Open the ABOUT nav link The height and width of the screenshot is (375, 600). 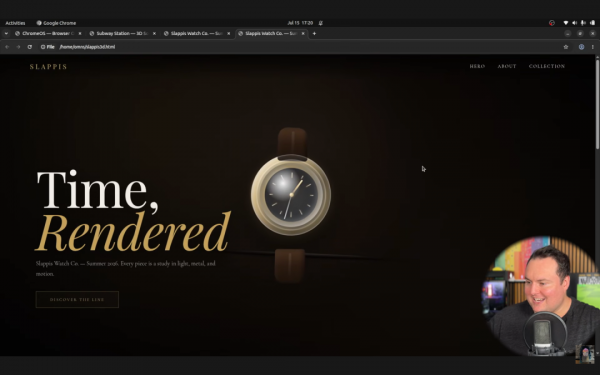tap(507, 66)
